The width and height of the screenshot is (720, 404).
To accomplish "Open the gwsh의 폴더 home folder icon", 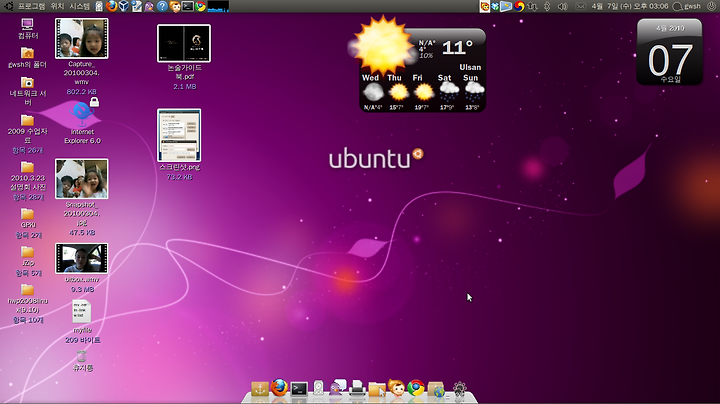I will pyautogui.click(x=28, y=58).
